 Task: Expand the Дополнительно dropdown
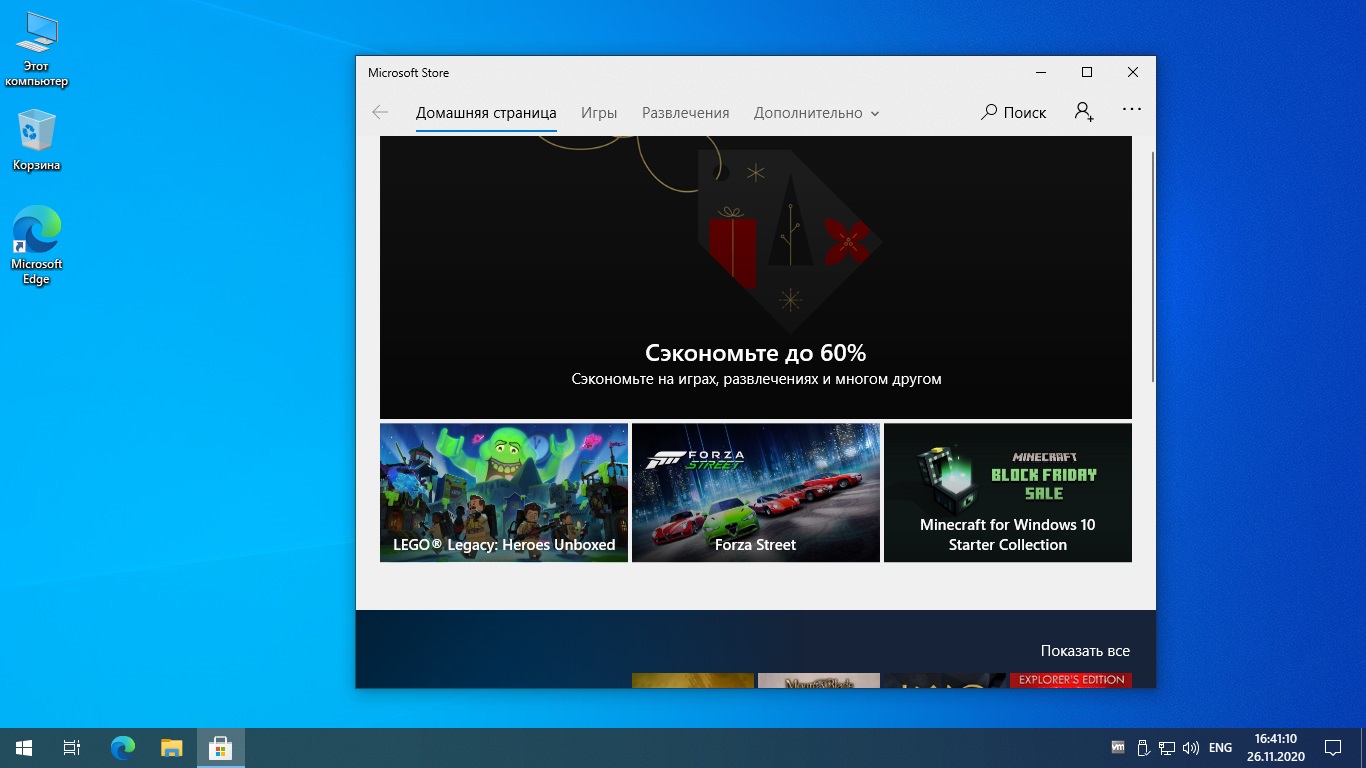click(817, 113)
